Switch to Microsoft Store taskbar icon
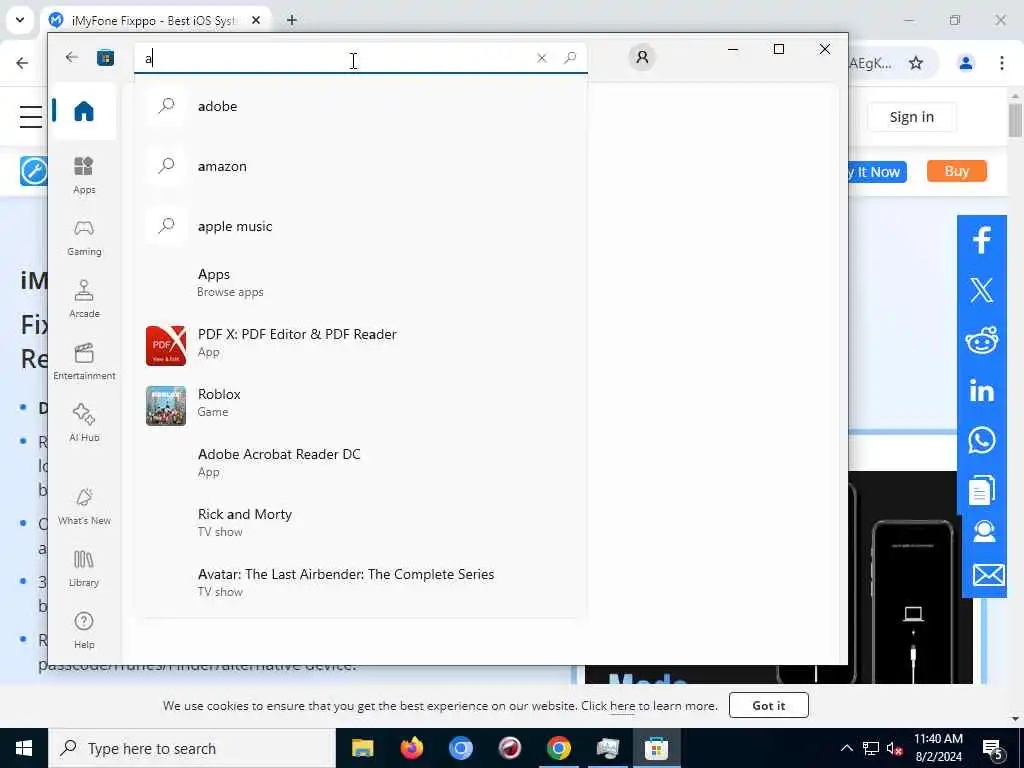The width and height of the screenshot is (1024, 768). point(656,748)
